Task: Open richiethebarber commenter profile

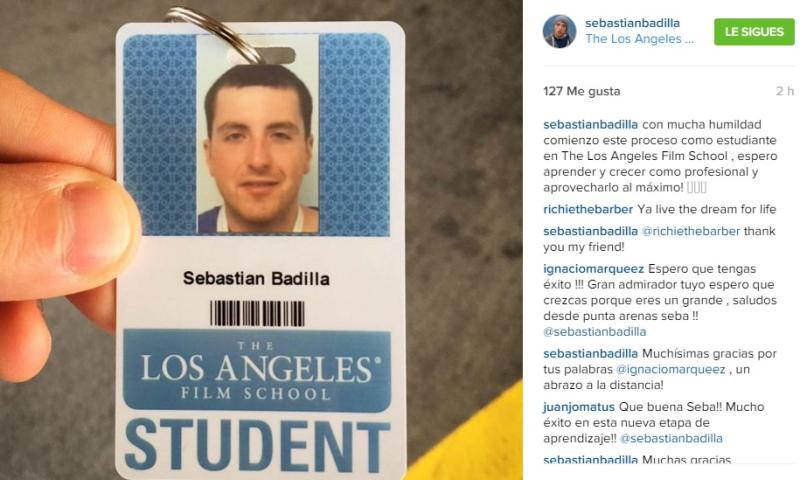Action: [x=588, y=209]
